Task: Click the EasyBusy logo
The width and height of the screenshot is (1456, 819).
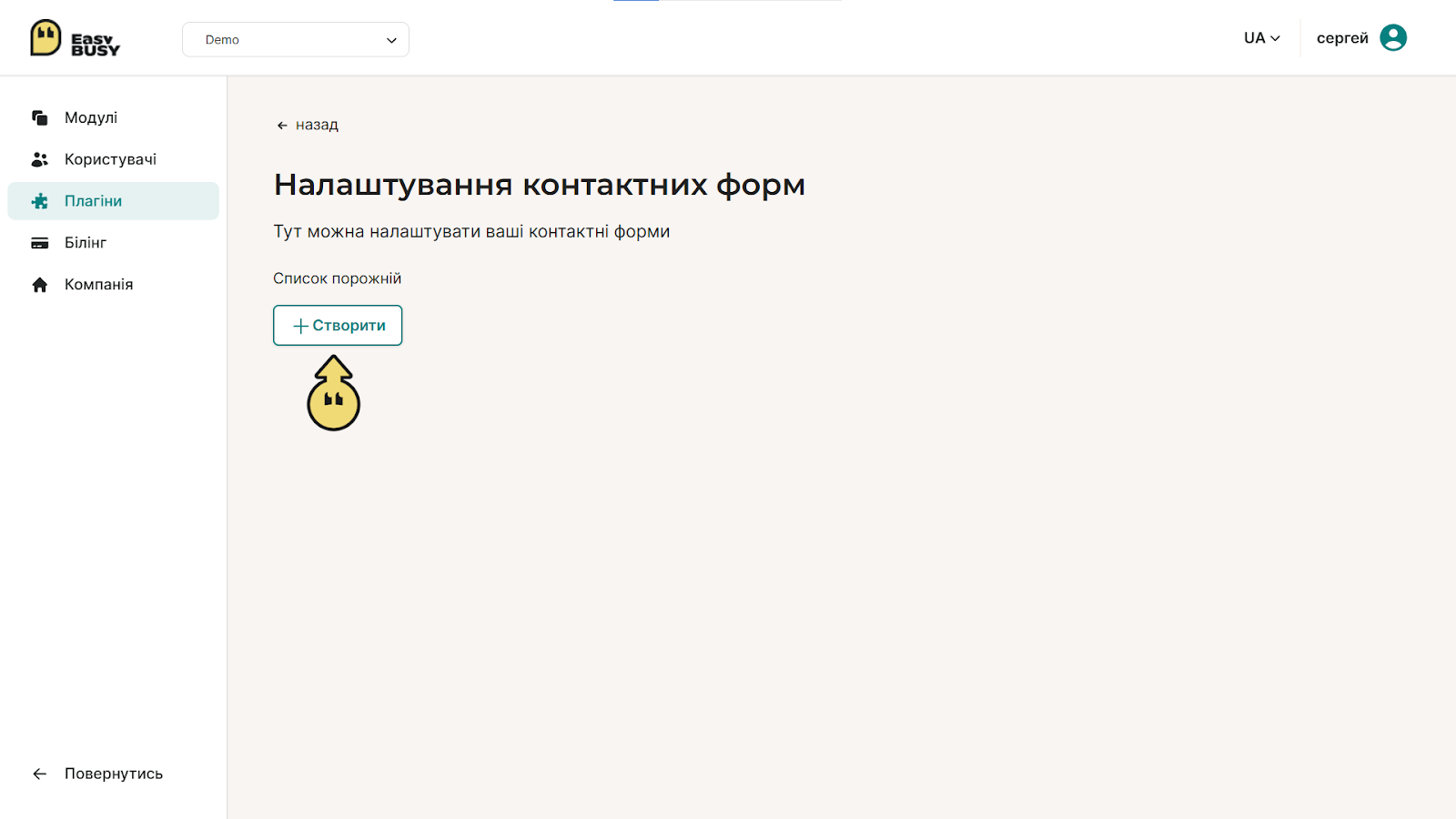Action: tap(75, 38)
